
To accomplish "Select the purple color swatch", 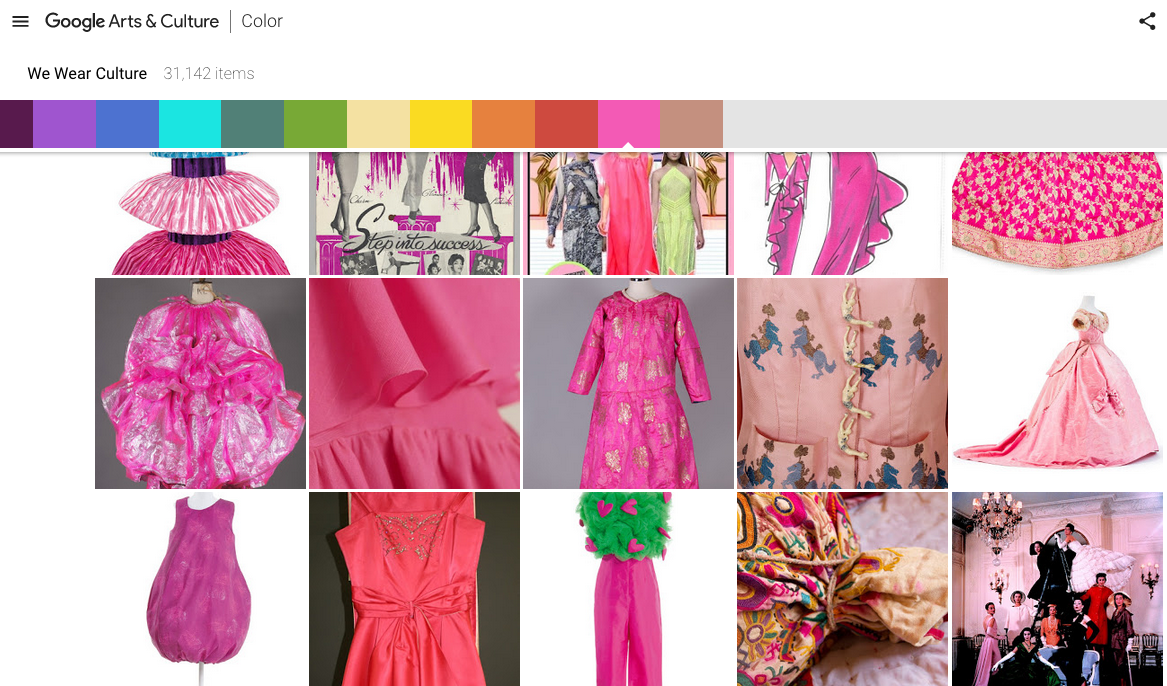I will (64, 124).
